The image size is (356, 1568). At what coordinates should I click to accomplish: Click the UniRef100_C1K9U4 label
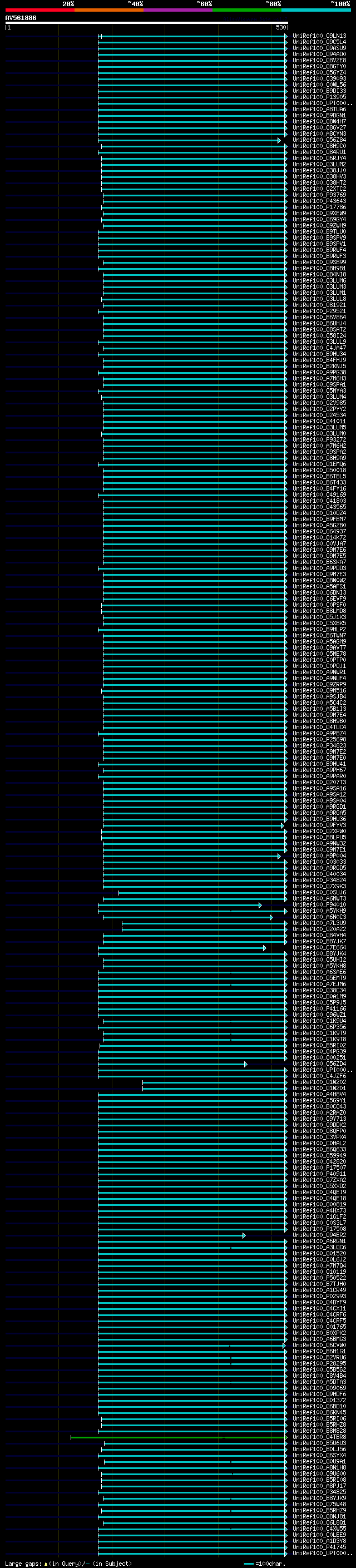319,1021
